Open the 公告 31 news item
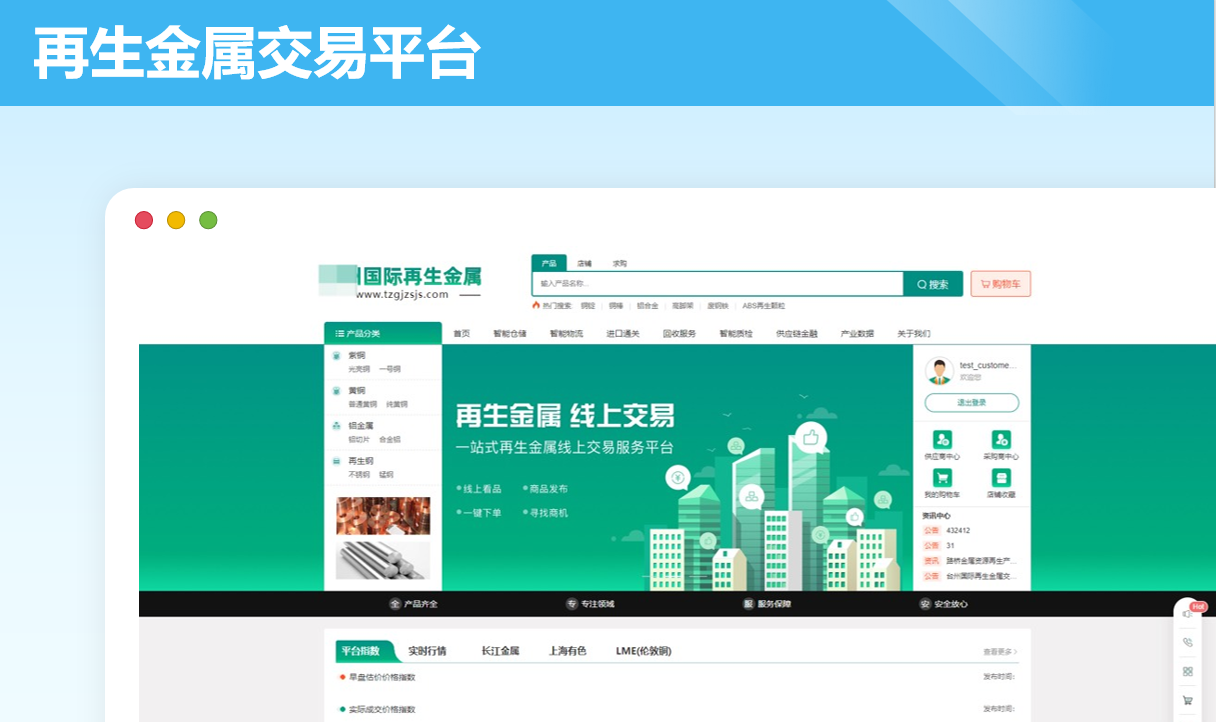 pyautogui.click(x=939, y=546)
